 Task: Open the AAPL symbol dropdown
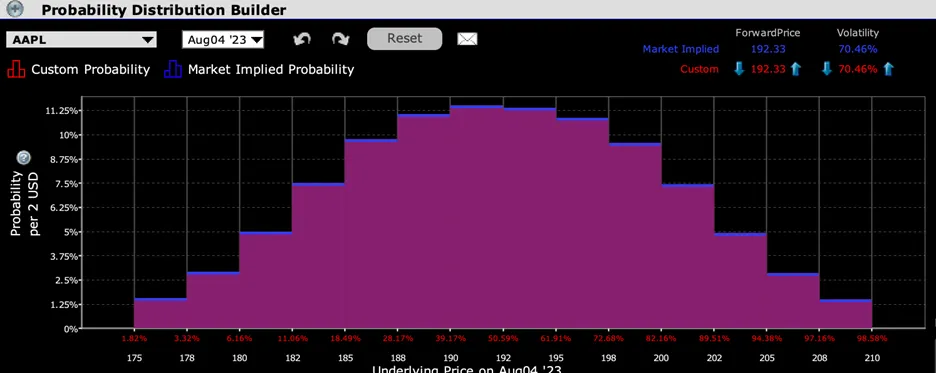(81, 40)
